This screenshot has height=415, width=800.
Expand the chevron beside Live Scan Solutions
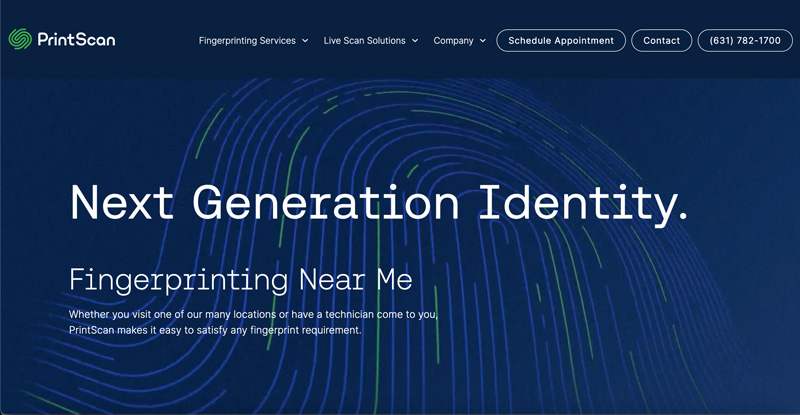[x=415, y=40]
